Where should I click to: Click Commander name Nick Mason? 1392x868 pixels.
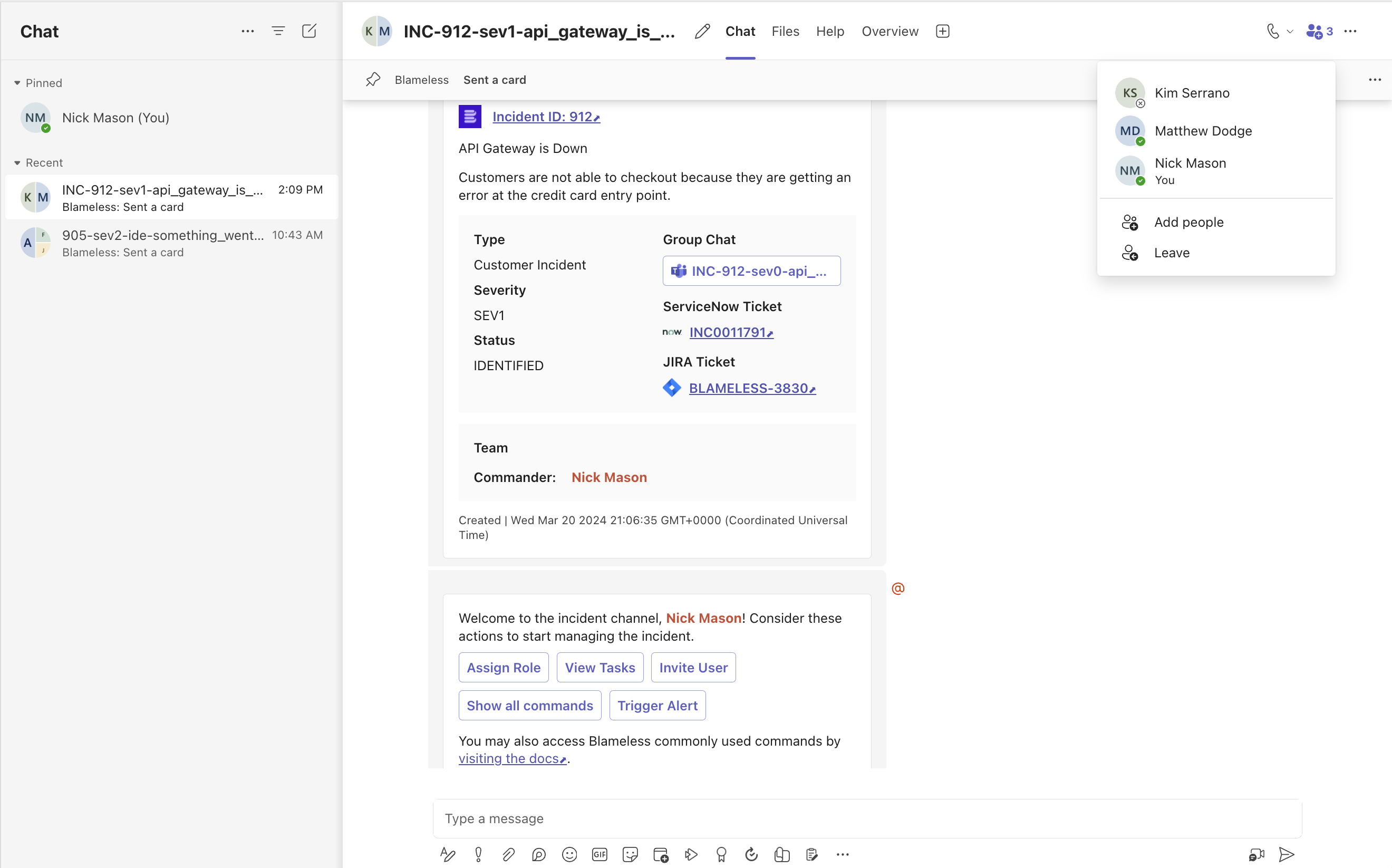pyautogui.click(x=608, y=478)
